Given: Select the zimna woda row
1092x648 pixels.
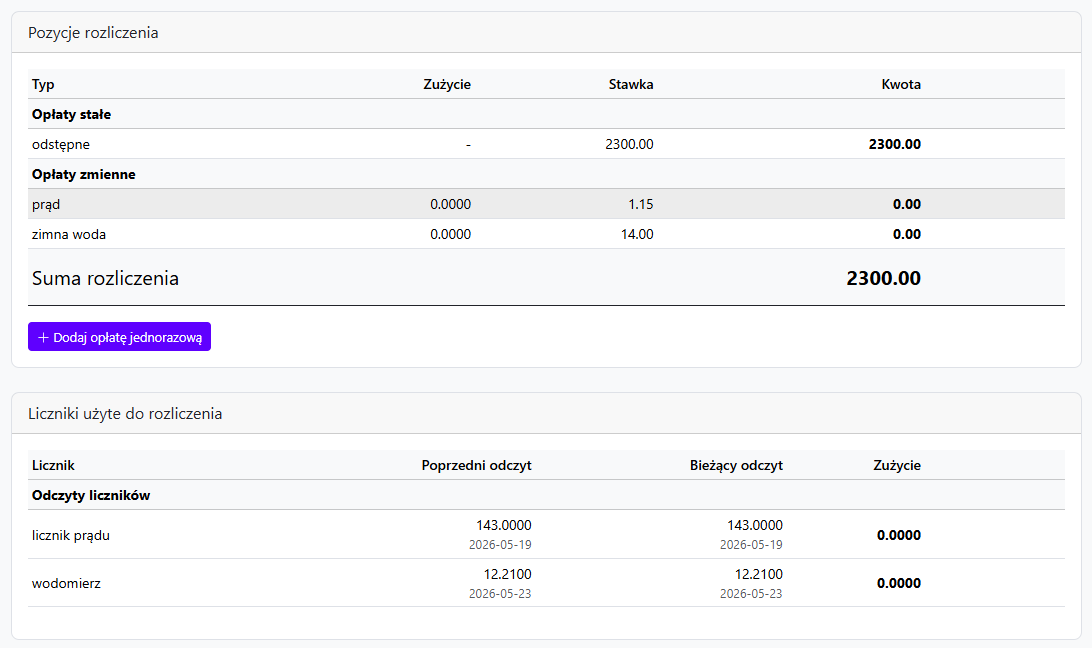Looking at the screenshot, I should (x=546, y=234).
